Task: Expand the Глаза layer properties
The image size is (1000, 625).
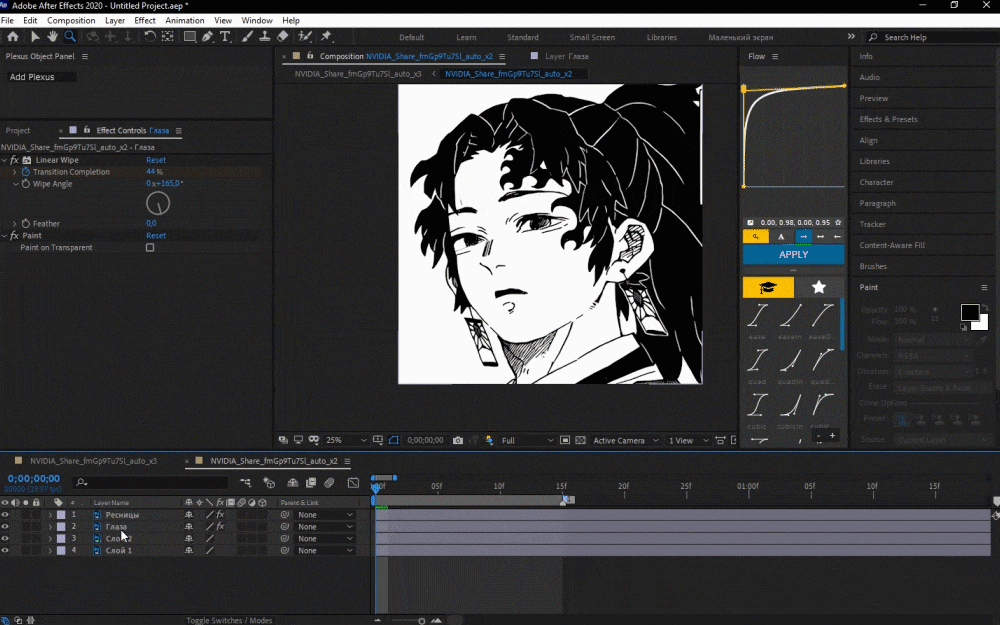Action: [50, 527]
